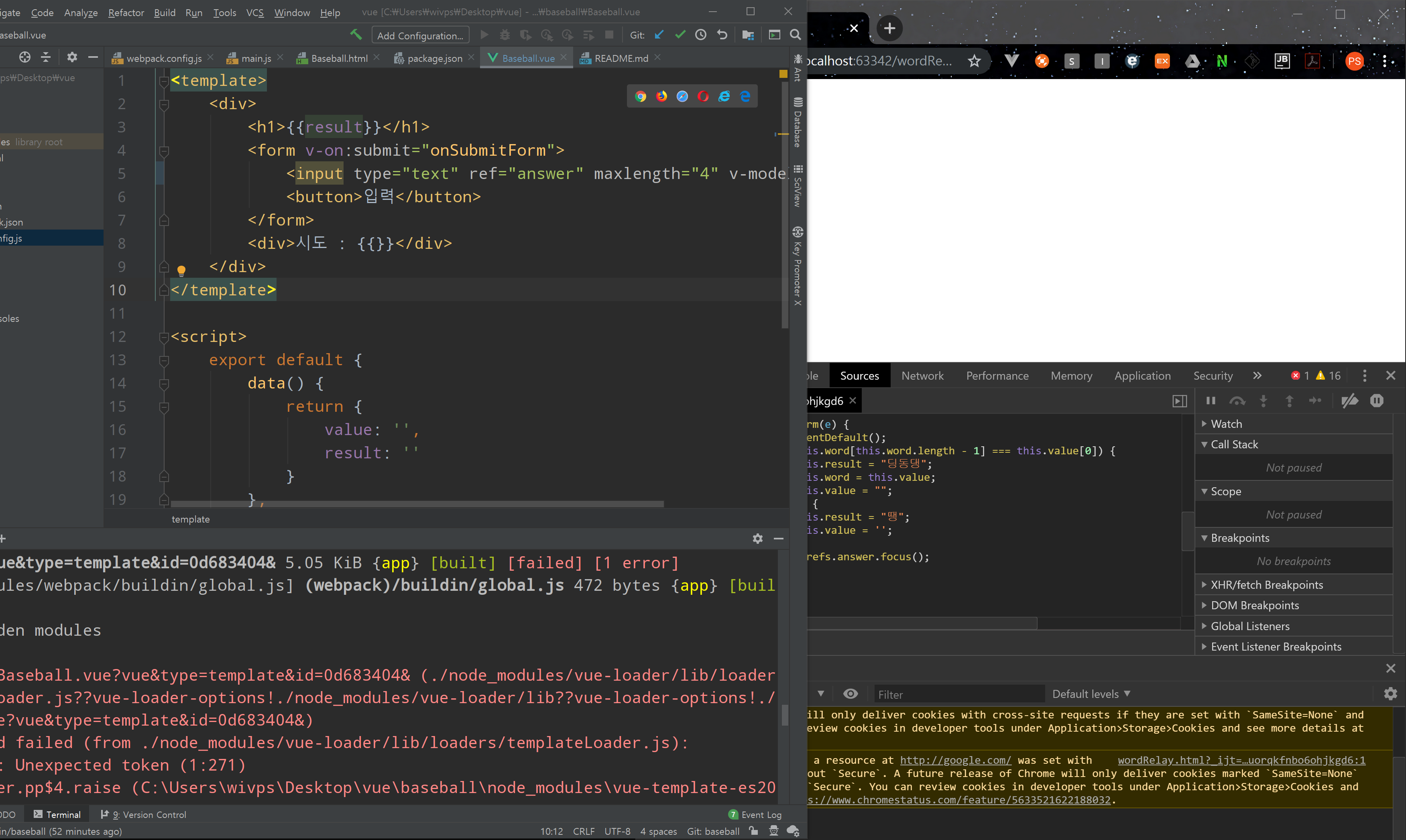1406x840 pixels.
Task: Click the pause script execution button
Action: (x=1211, y=401)
